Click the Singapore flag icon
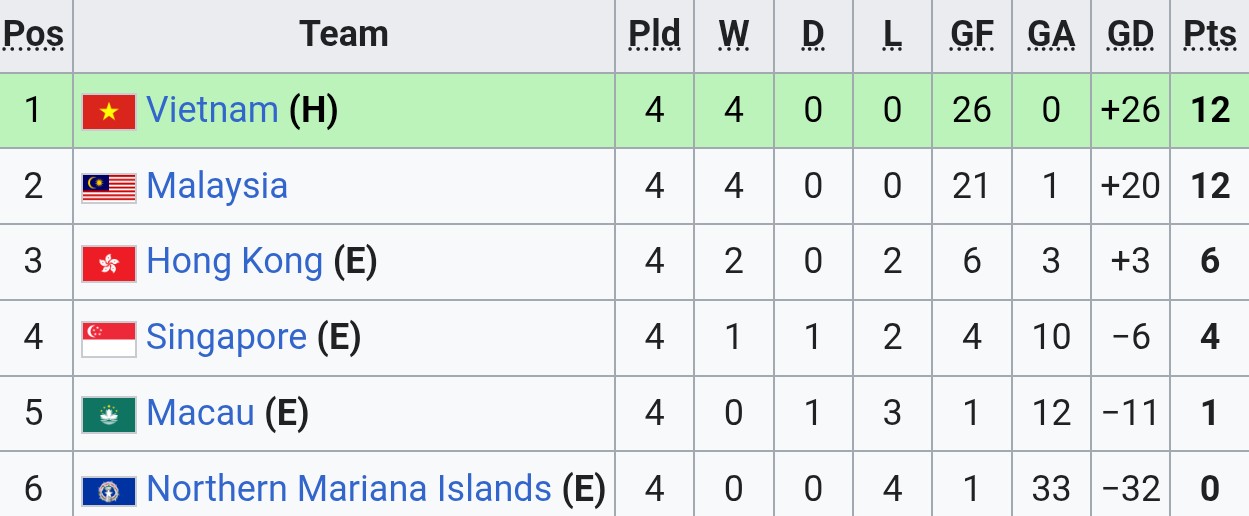Image resolution: width=1249 pixels, height=516 pixels. [x=109, y=339]
